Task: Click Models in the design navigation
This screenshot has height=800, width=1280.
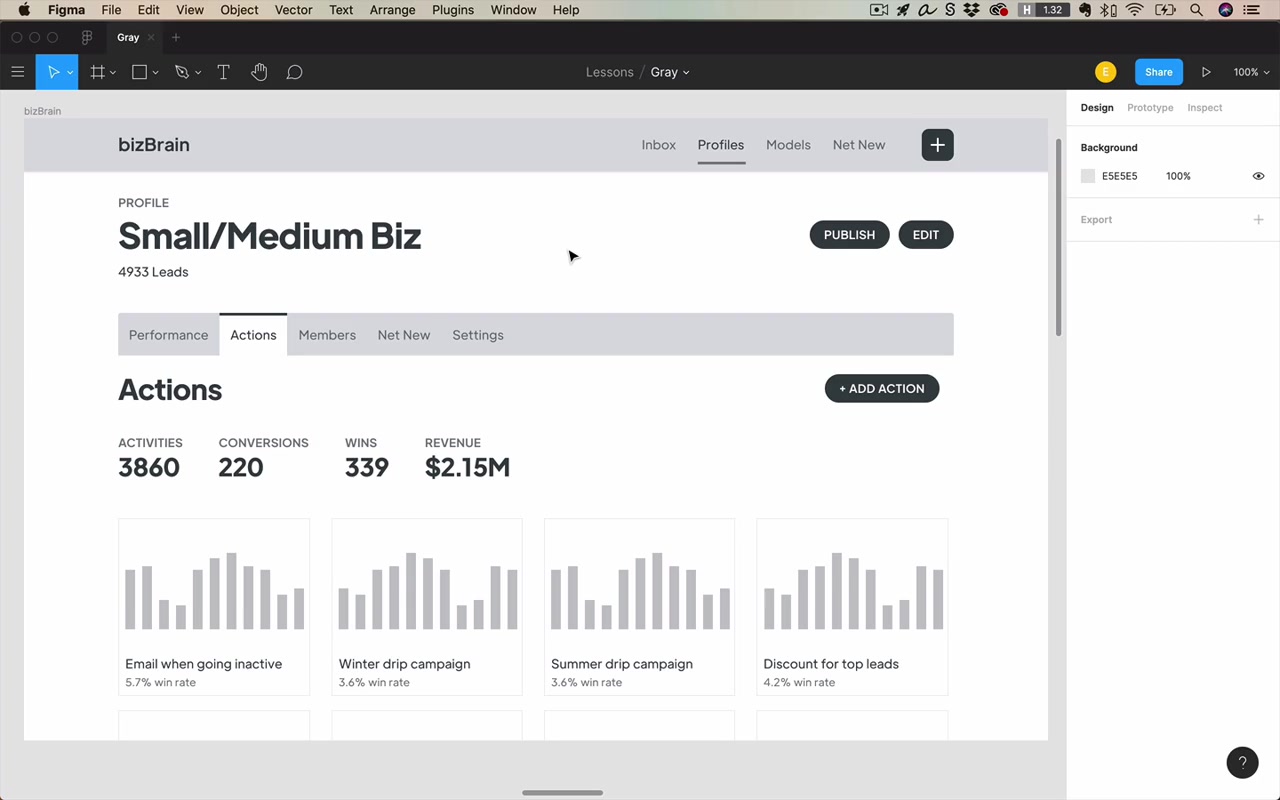Action: click(788, 145)
